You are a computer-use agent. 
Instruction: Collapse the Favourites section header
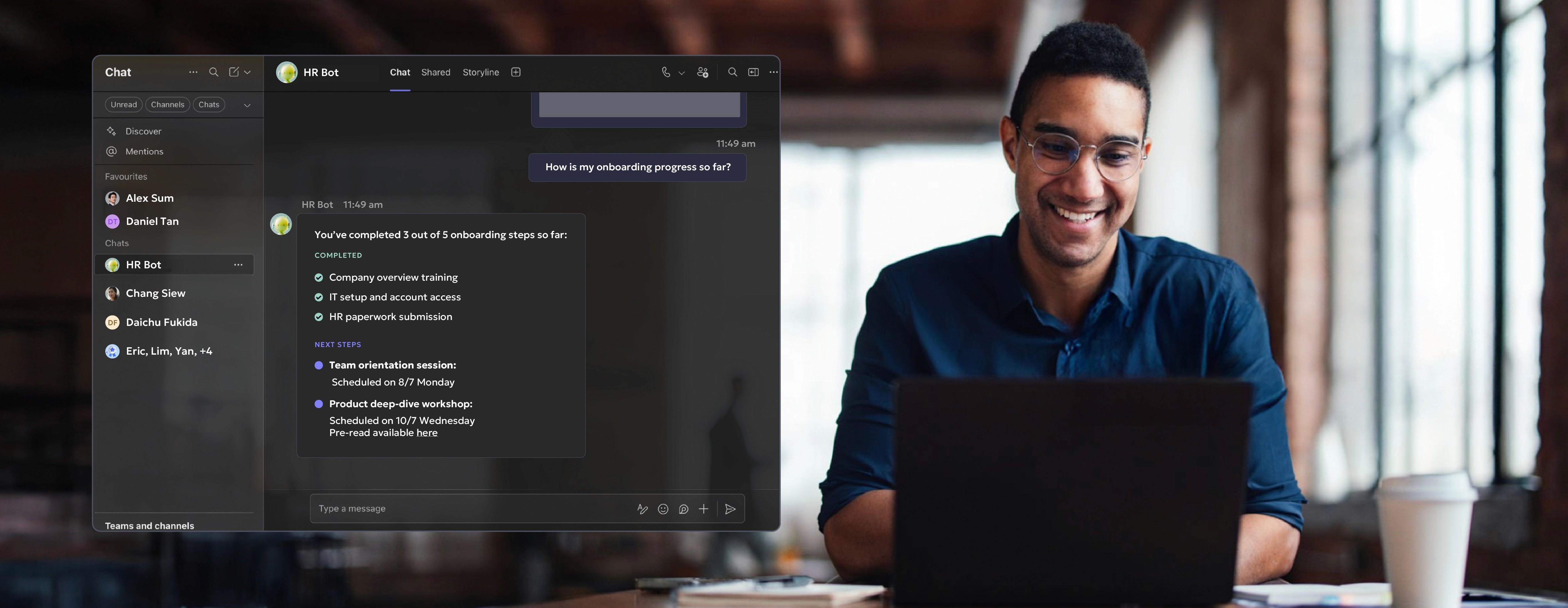[x=126, y=176]
